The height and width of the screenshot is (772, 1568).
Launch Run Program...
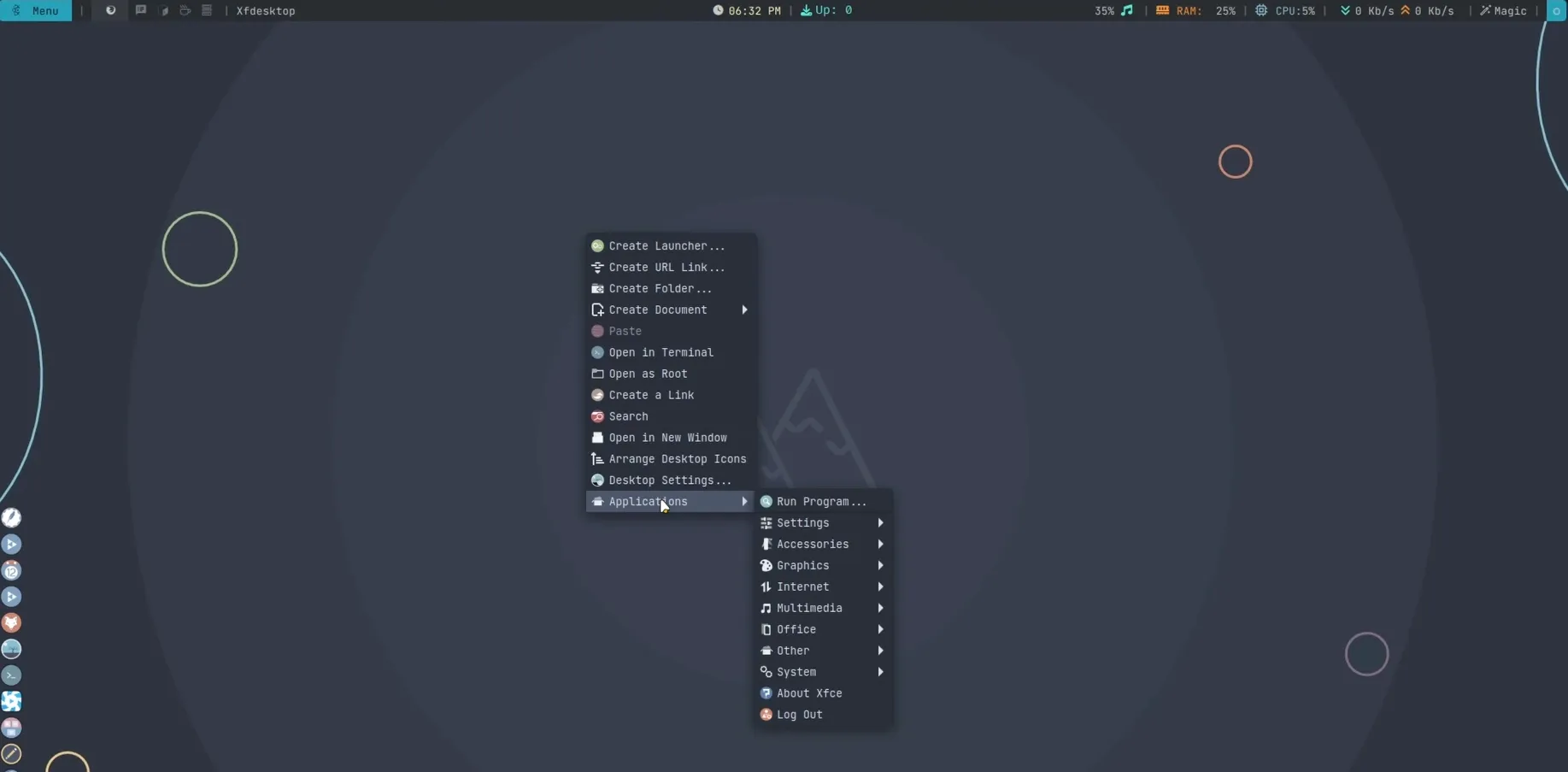click(823, 502)
